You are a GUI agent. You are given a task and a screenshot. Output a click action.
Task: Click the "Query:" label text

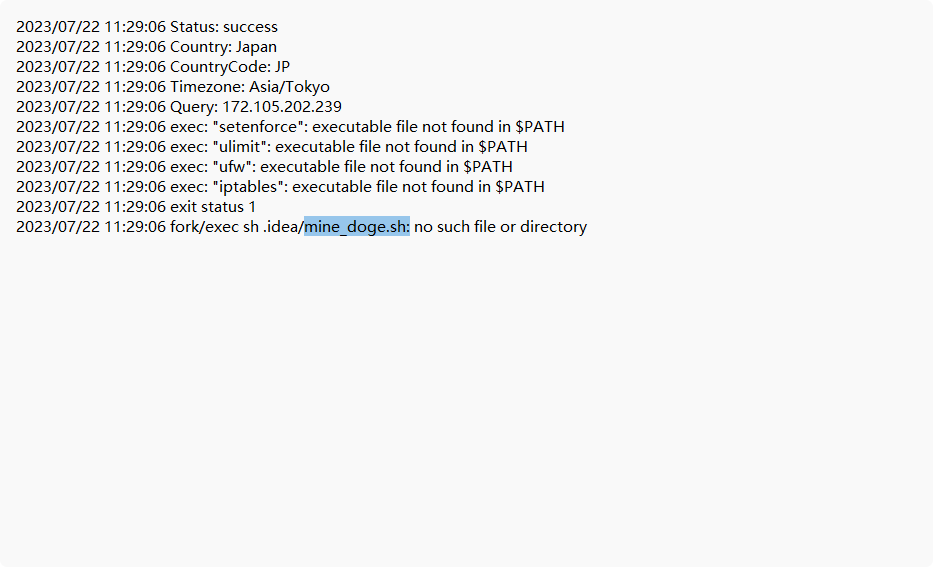(x=194, y=106)
